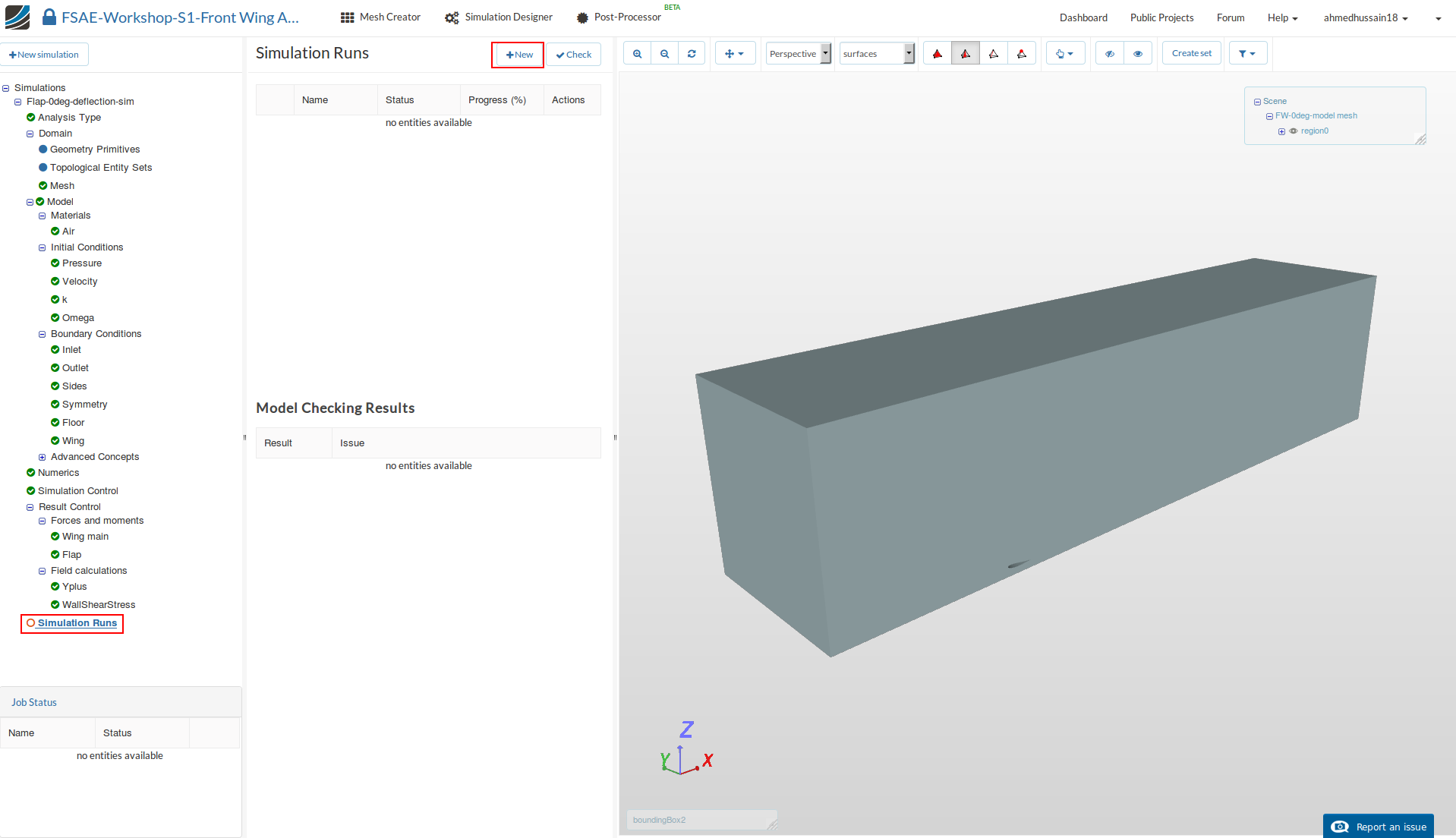Click the zoom out icon
The height and width of the screenshot is (838, 1456).
point(664,53)
